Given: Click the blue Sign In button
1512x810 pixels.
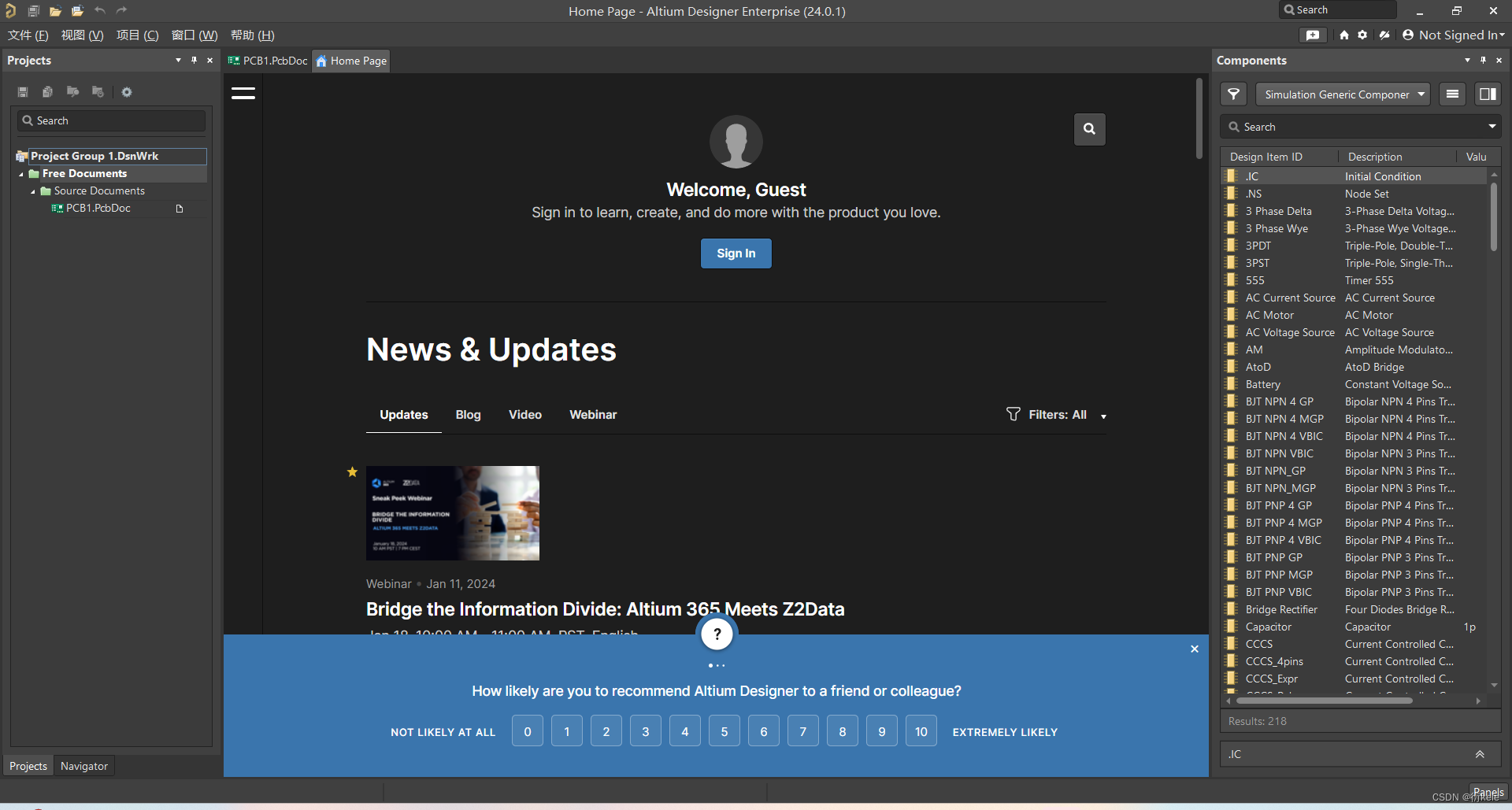Looking at the screenshot, I should 736,253.
